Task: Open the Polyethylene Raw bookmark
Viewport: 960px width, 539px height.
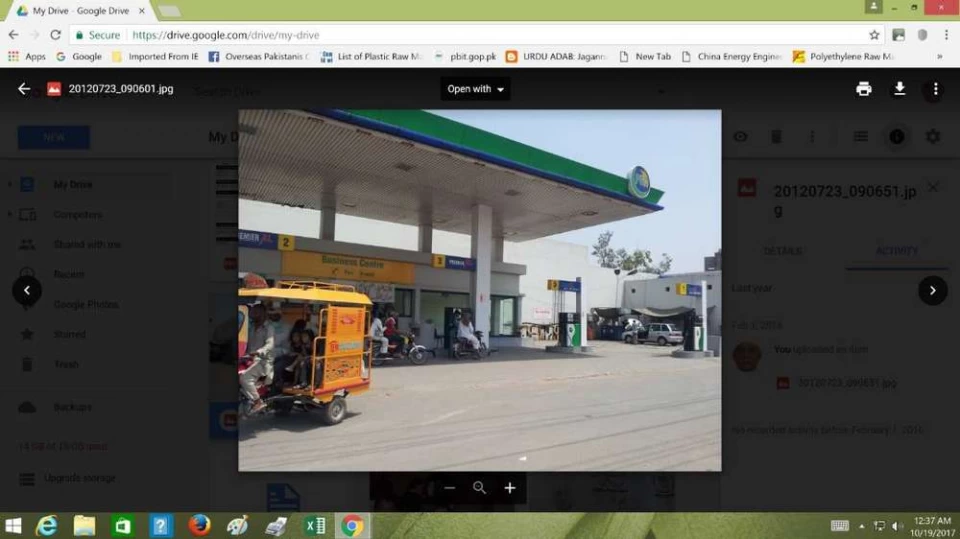Action: tap(844, 56)
